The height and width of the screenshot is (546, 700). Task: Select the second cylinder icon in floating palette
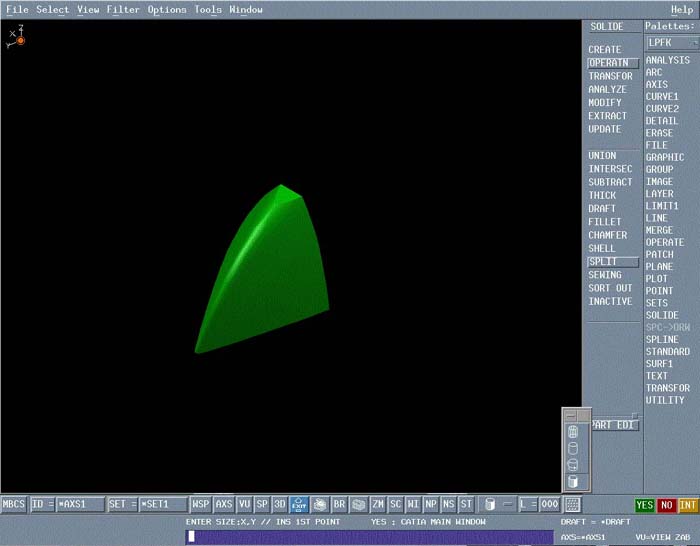(573, 449)
